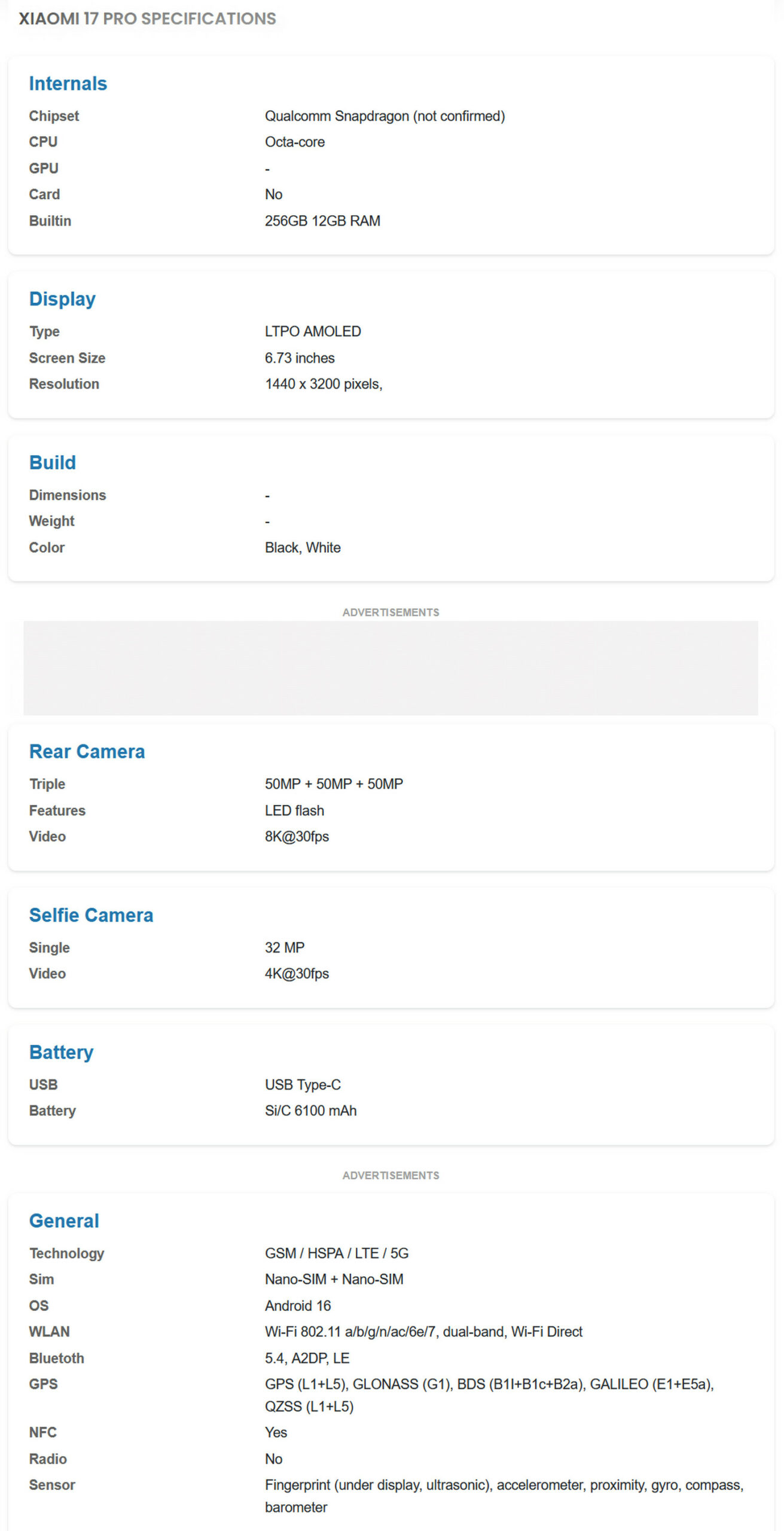This screenshot has height=1531, width=784.
Task: Select the LTPO AMOLED display type value
Action: click(x=313, y=331)
